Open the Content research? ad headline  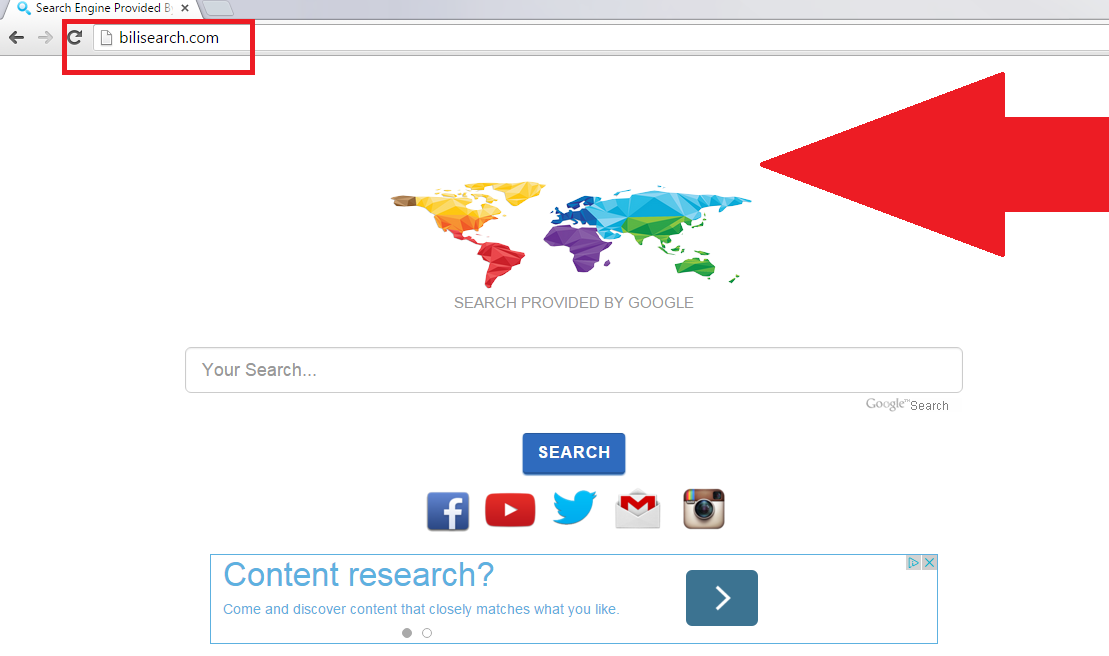(x=358, y=575)
